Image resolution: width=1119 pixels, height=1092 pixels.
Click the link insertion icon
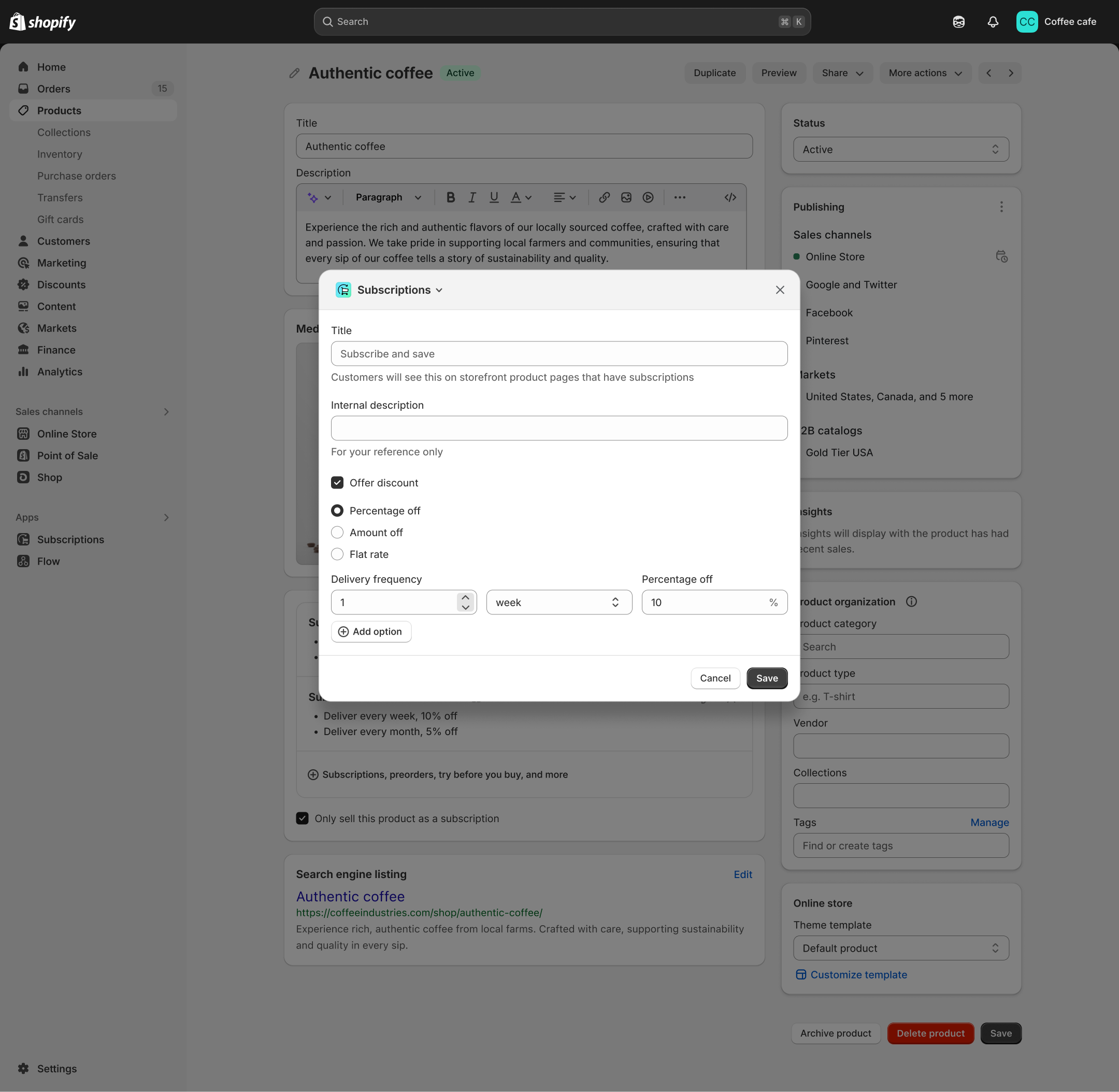(603, 197)
